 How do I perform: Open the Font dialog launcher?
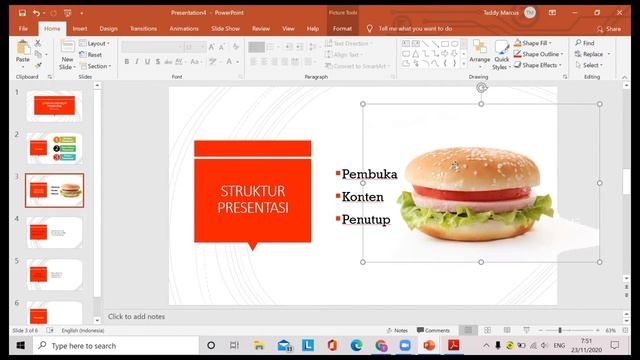[x=240, y=77]
